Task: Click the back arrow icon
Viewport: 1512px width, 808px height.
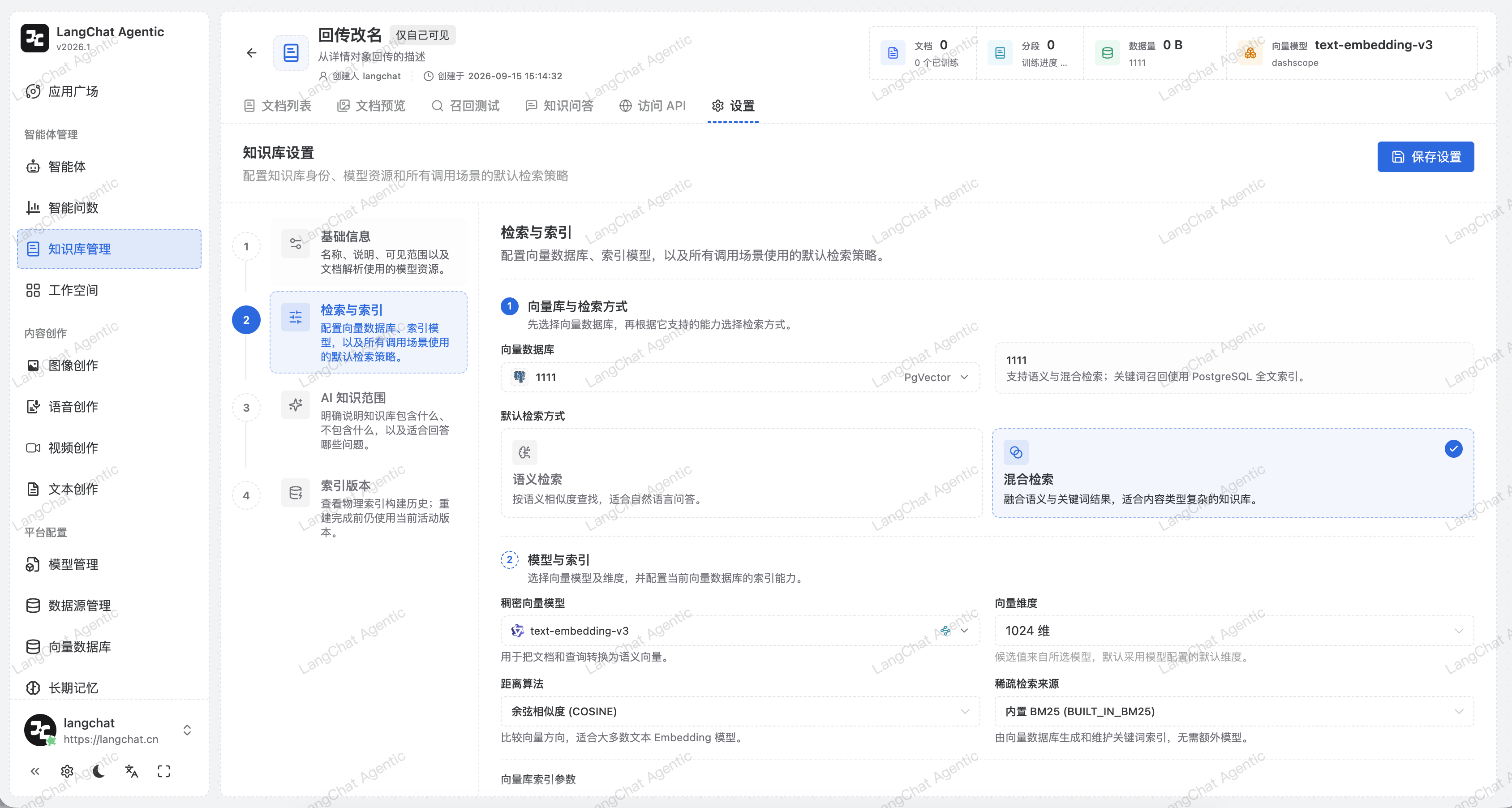Action: tap(251, 53)
